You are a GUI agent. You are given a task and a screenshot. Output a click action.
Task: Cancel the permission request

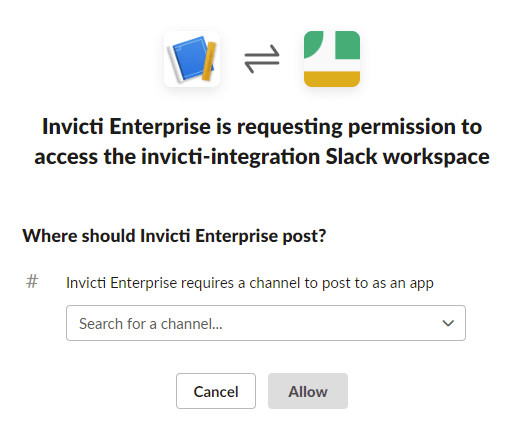pyautogui.click(x=216, y=391)
